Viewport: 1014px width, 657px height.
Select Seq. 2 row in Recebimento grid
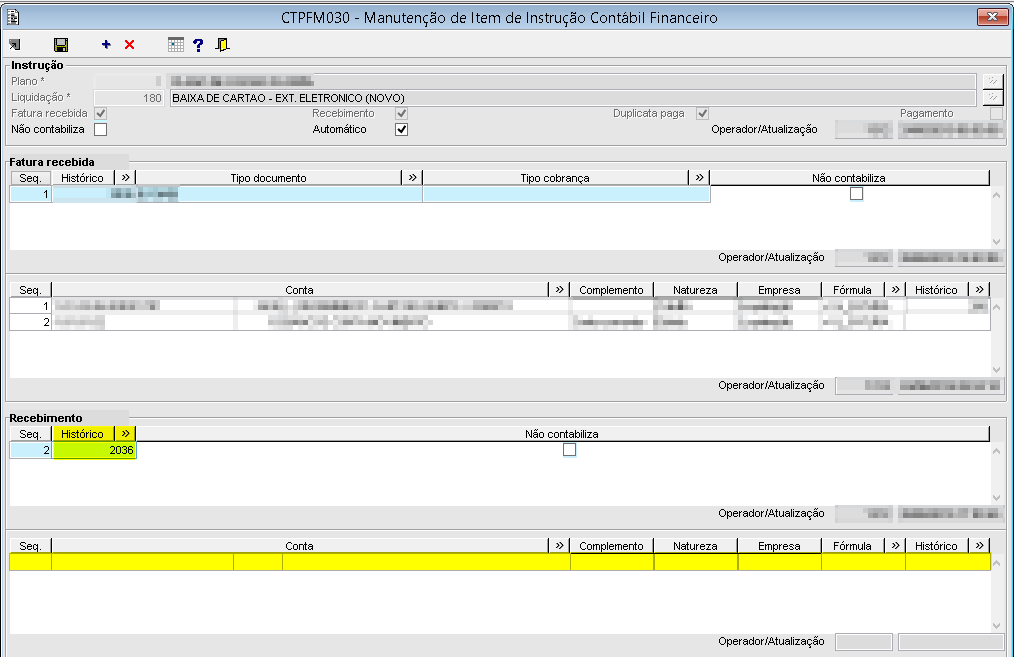[x=30, y=450]
